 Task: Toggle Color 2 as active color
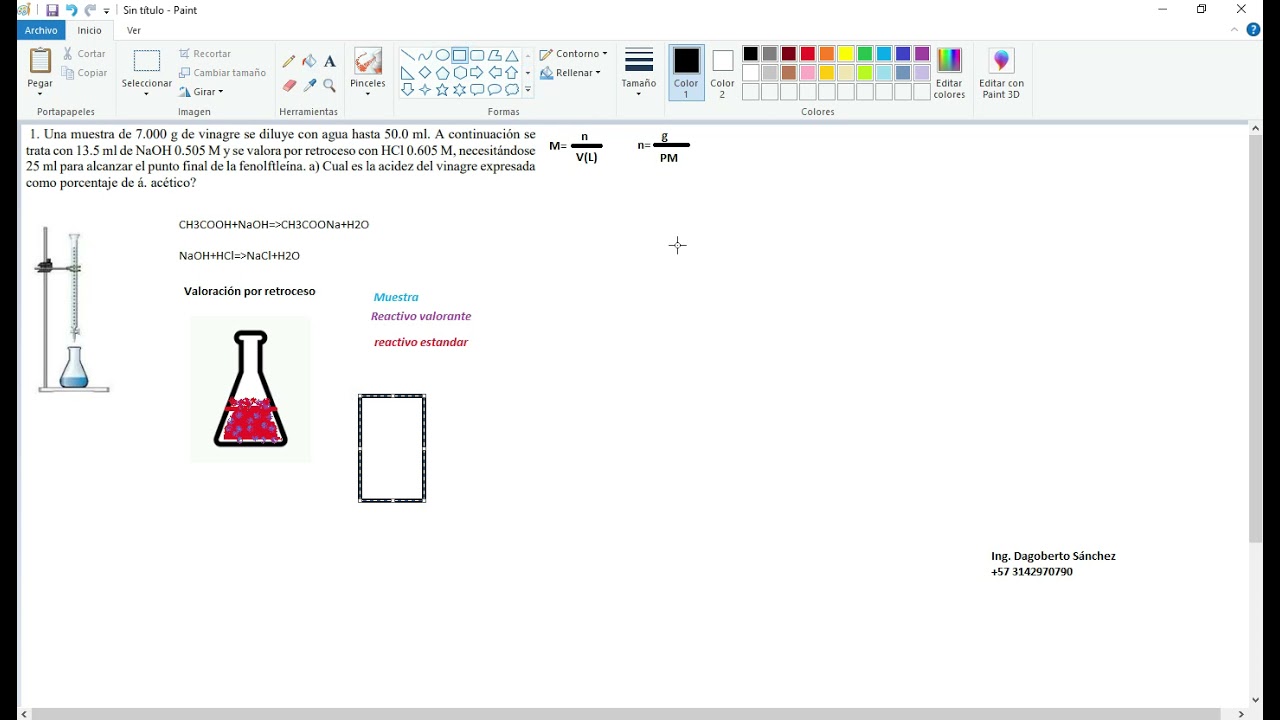[722, 72]
